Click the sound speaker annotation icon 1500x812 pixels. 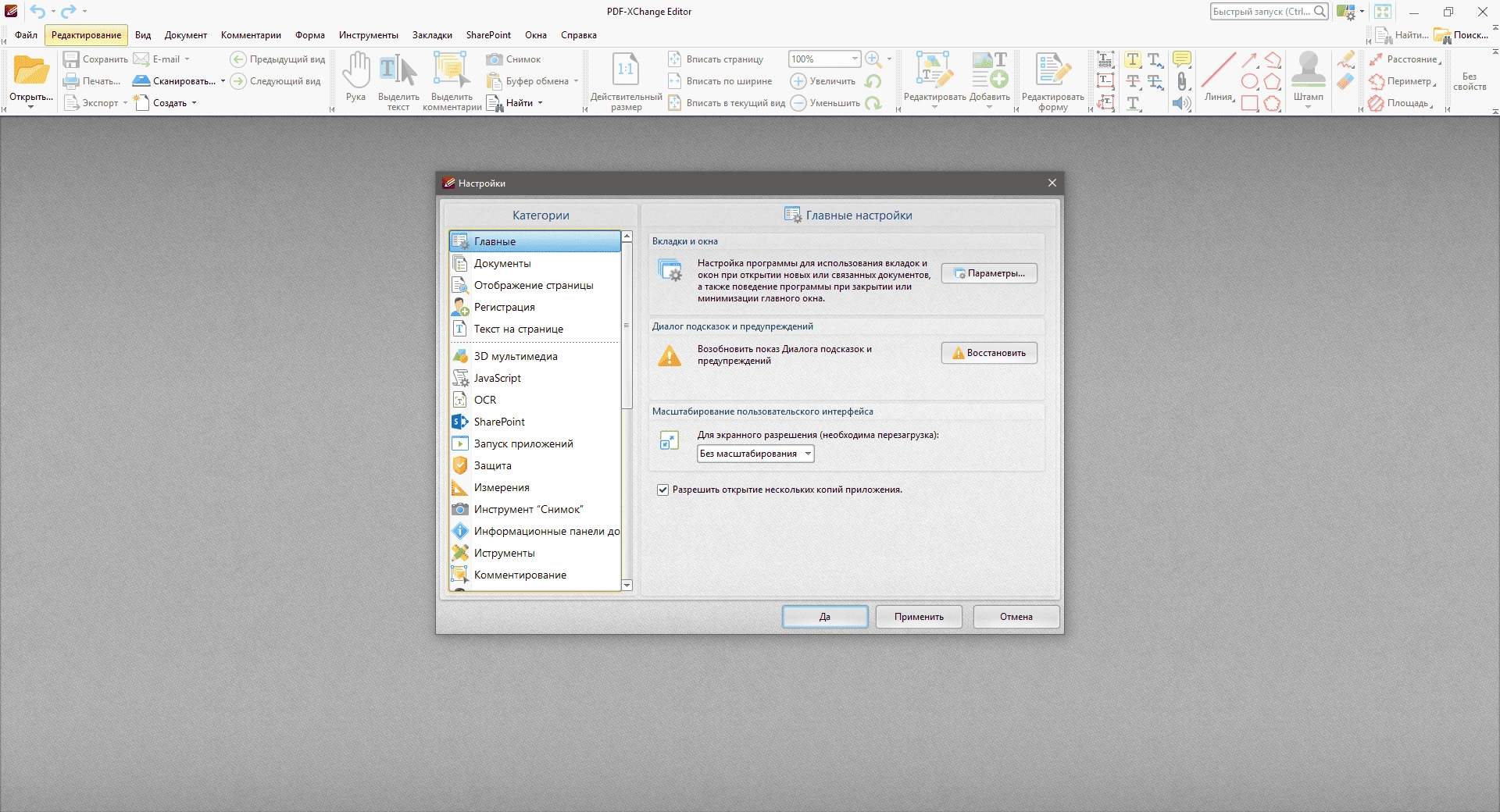pyautogui.click(x=1182, y=103)
